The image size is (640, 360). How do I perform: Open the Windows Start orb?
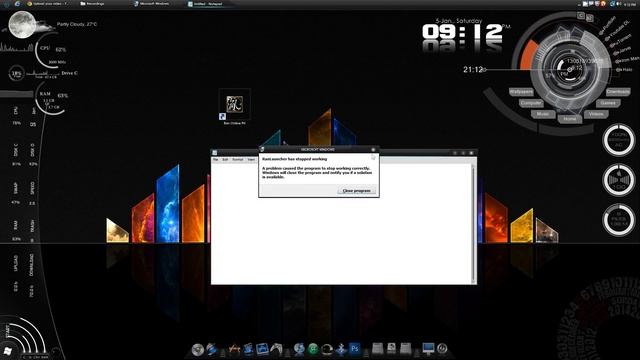(7, 351)
